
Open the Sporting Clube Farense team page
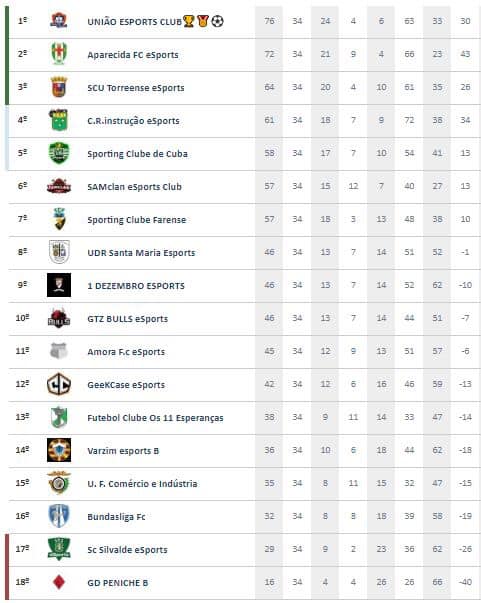[136, 220]
